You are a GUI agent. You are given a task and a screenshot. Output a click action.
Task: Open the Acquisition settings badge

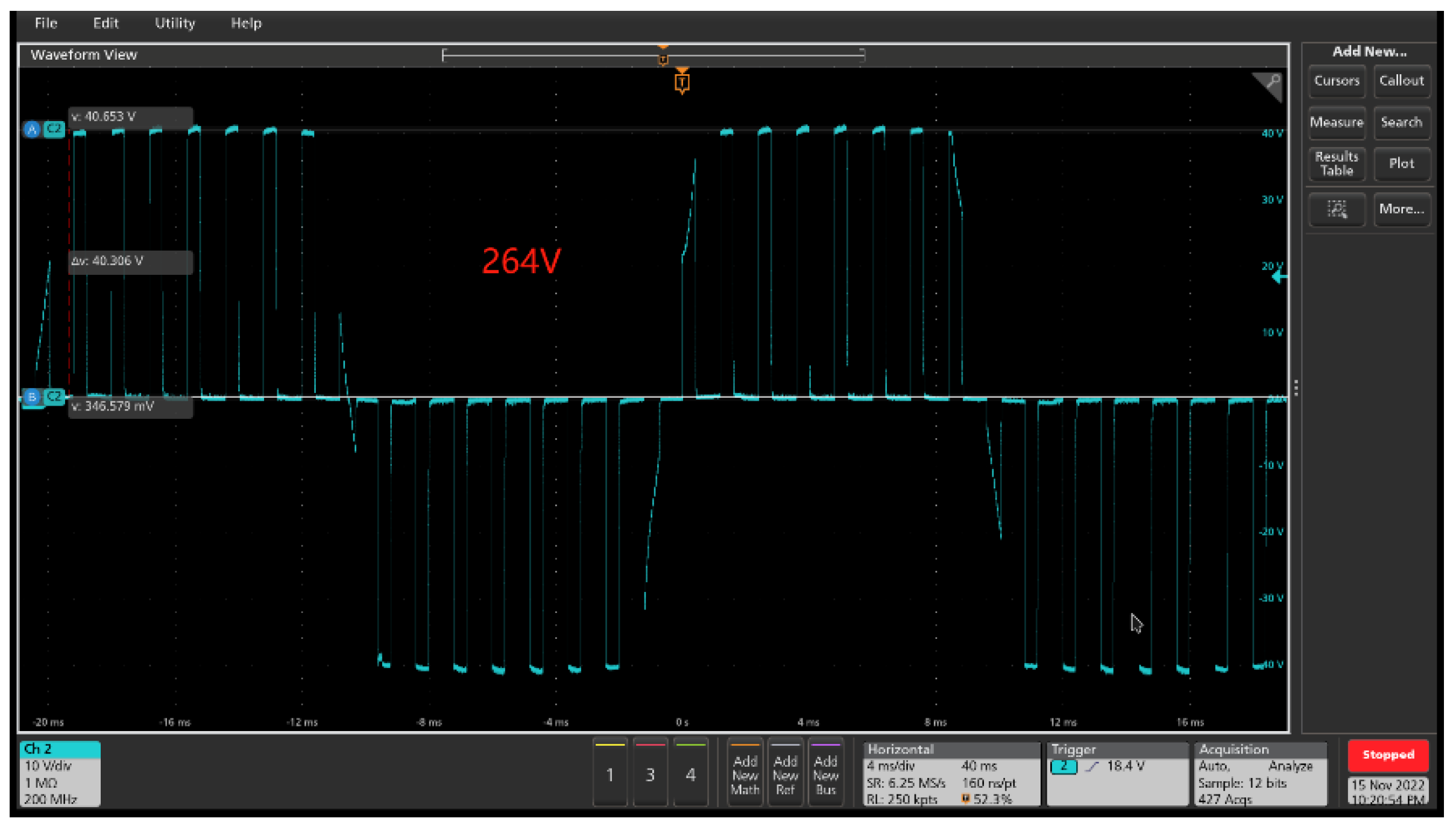pos(1260,774)
